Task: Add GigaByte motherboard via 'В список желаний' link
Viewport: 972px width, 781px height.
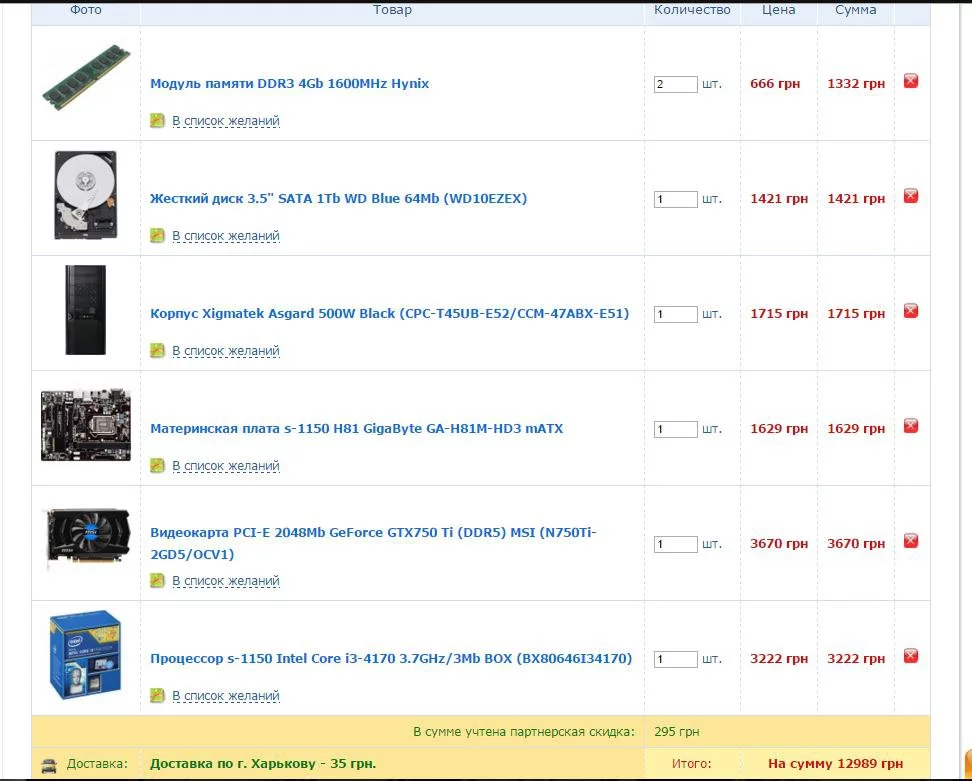Action: (226, 466)
